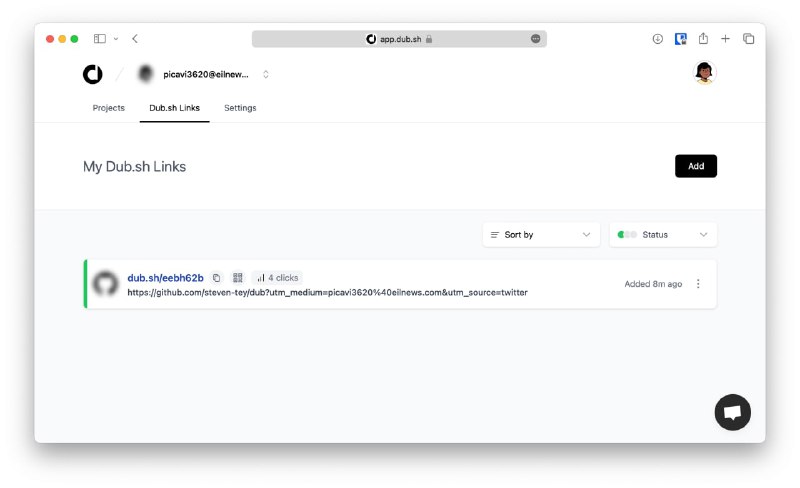Switch to the Projects tab
The image size is (800, 488).
(x=109, y=108)
